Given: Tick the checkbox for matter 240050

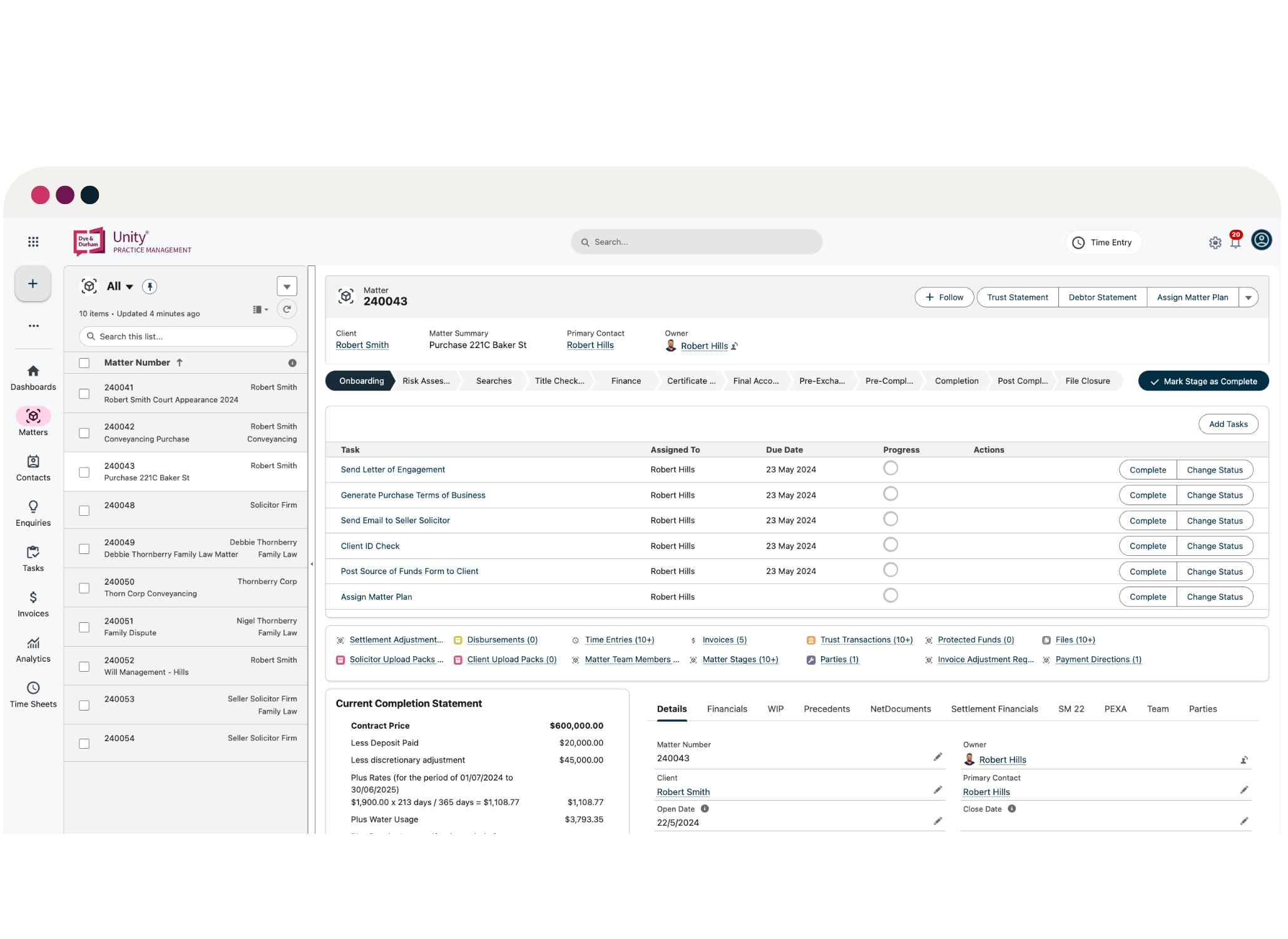Looking at the screenshot, I should [x=84, y=588].
